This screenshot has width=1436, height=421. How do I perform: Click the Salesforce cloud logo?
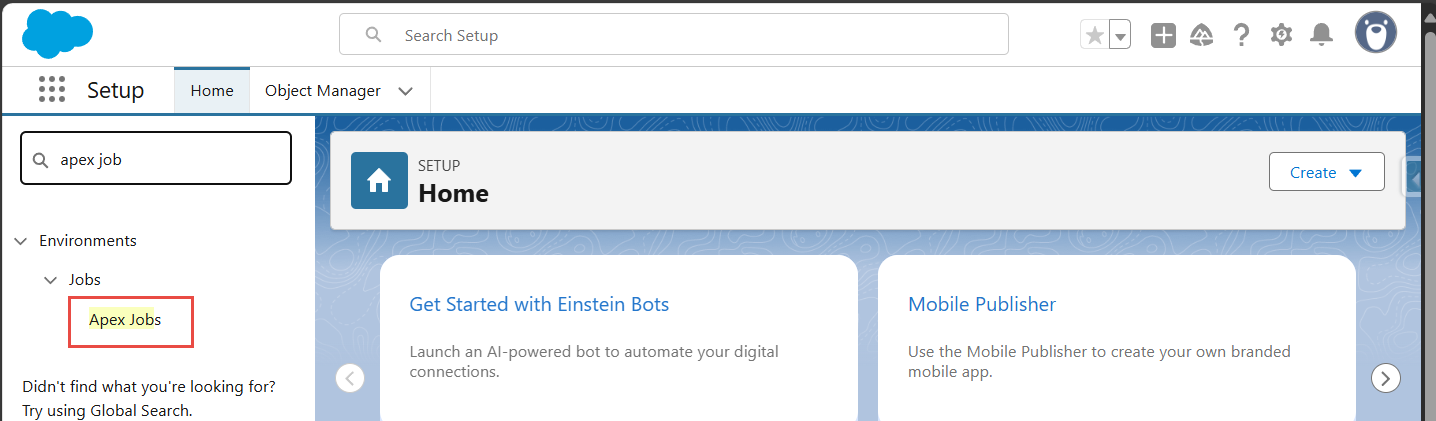pyautogui.click(x=57, y=34)
